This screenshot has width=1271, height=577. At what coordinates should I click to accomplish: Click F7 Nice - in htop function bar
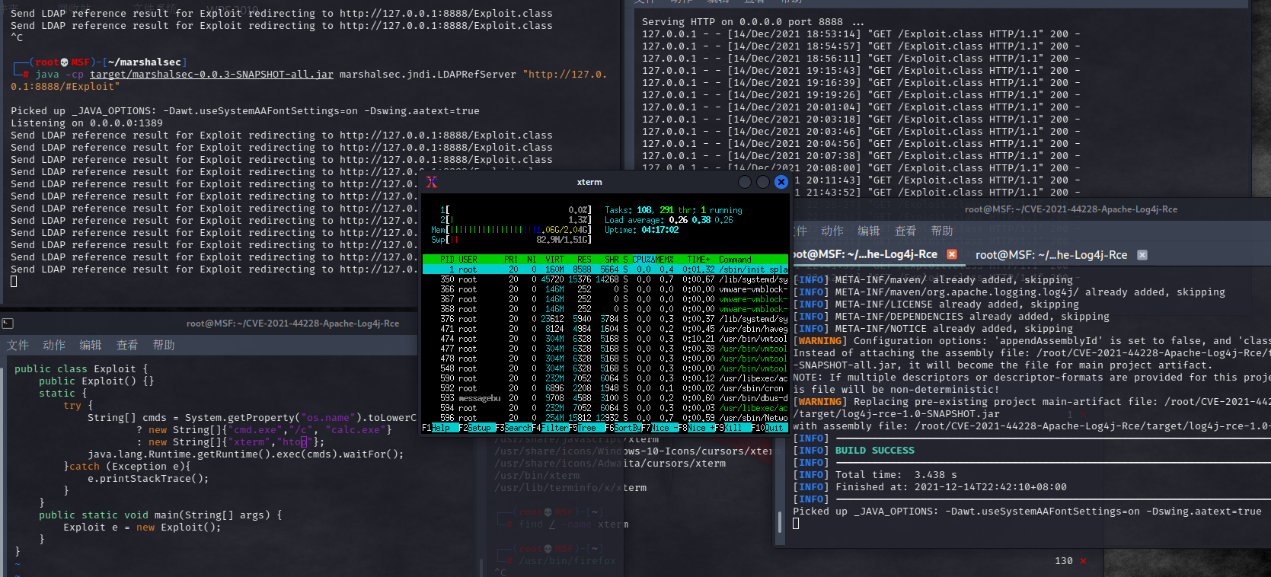(659, 428)
